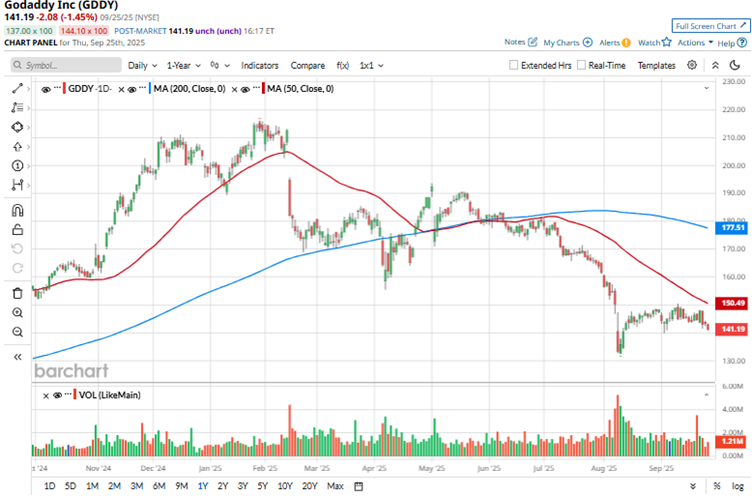Viewport: 752px width, 496px height.
Task: Hide the VOL indicator
Action: (57, 395)
